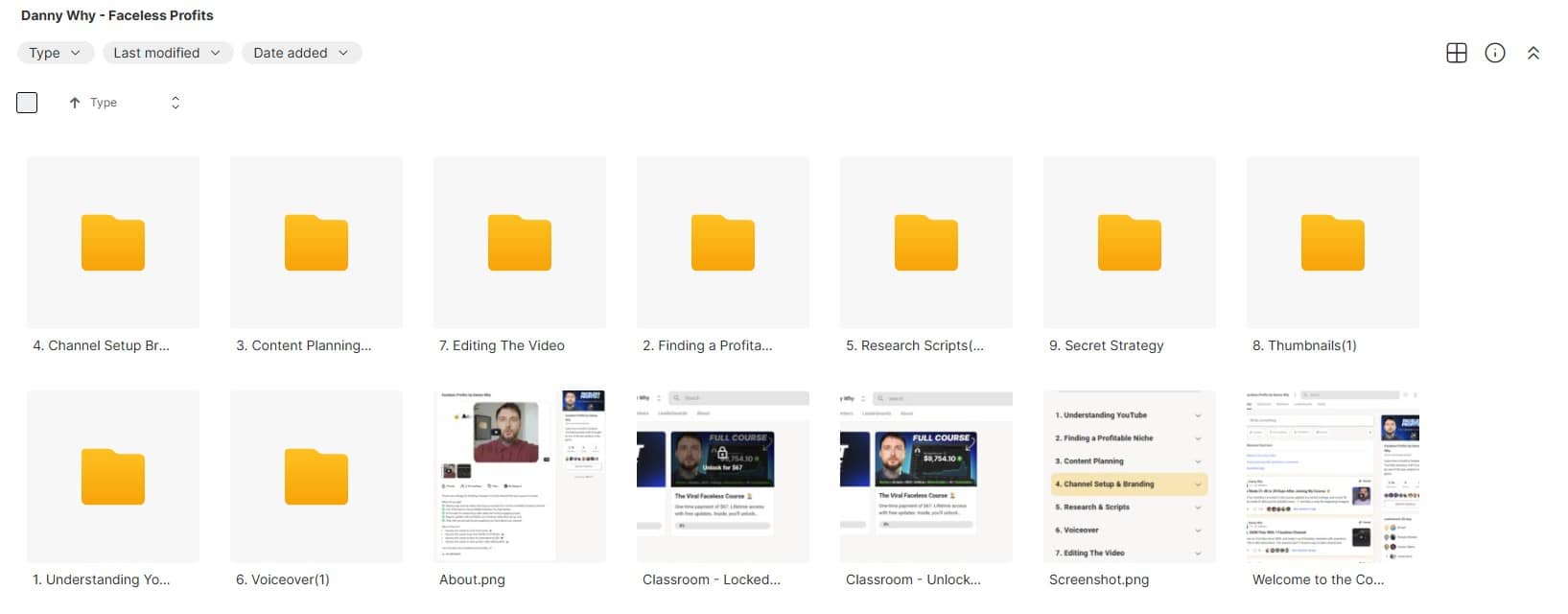The width and height of the screenshot is (1568, 614).
Task: Collapse header with double chevron icon
Action: tap(1533, 54)
